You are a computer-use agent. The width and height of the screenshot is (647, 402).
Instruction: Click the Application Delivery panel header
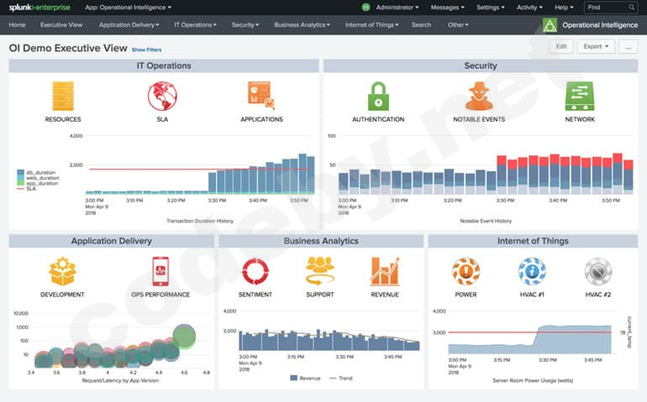[111, 241]
